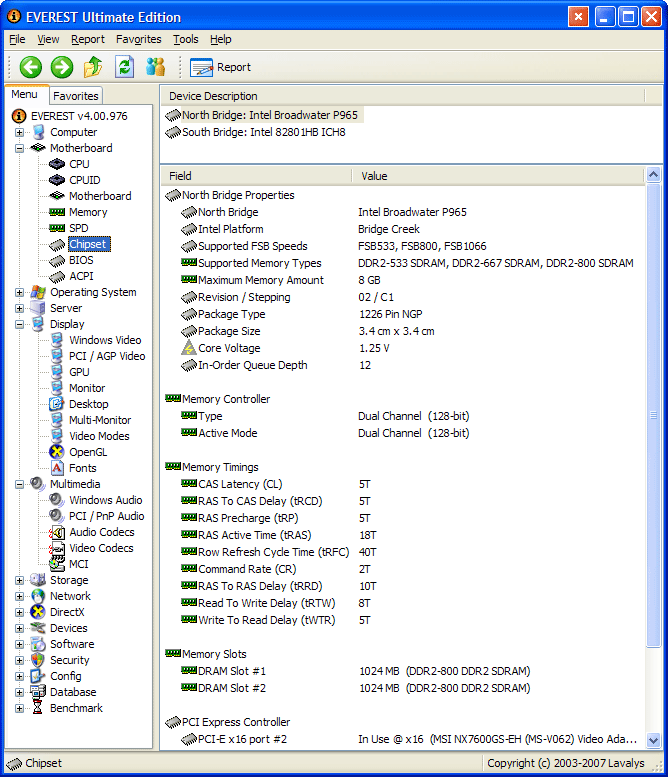Expand the DirectX tree node
668x777 pixels.
(x=19, y=612)
